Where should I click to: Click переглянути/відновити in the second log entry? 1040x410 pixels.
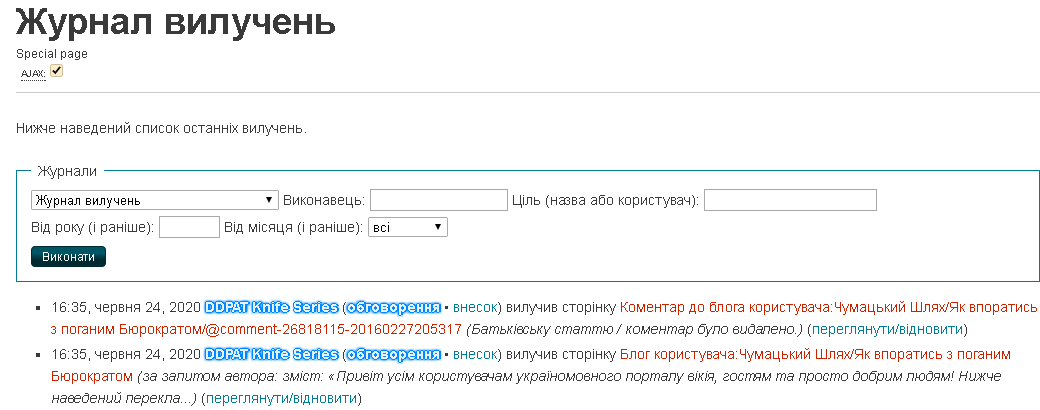(280, 400)
